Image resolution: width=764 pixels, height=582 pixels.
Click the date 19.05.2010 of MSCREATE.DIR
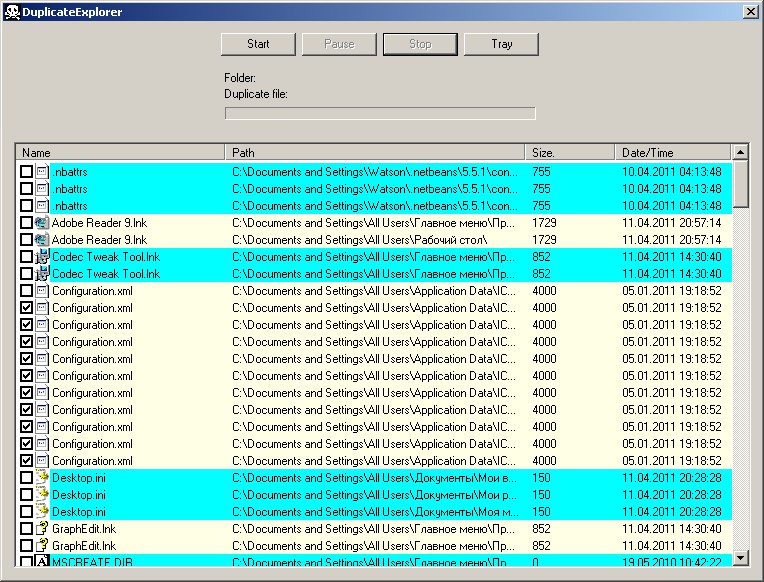[671, 562]
